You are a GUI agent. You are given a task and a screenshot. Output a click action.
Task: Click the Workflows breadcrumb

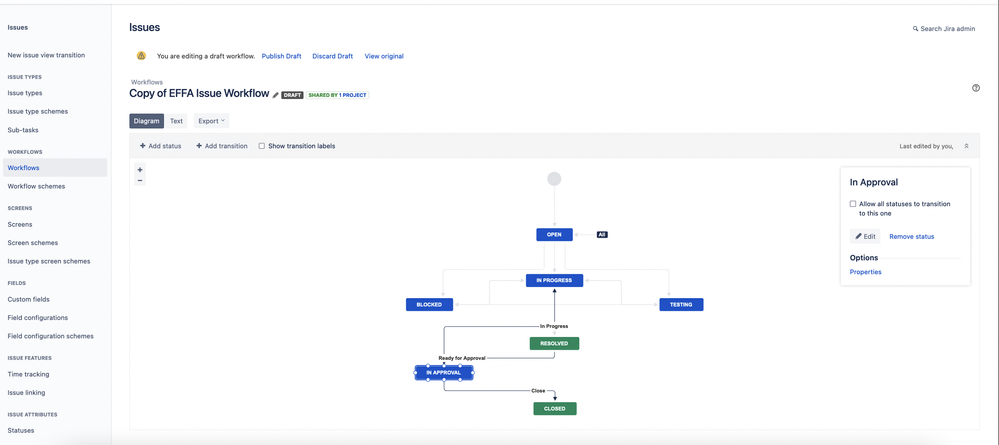pyautogui.click(x=147, y=82)
